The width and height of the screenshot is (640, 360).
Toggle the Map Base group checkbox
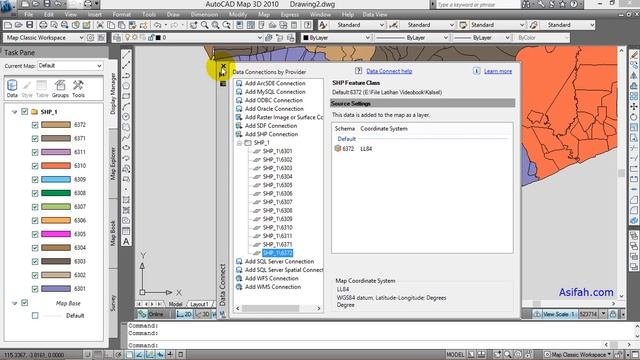coord(24,303)
